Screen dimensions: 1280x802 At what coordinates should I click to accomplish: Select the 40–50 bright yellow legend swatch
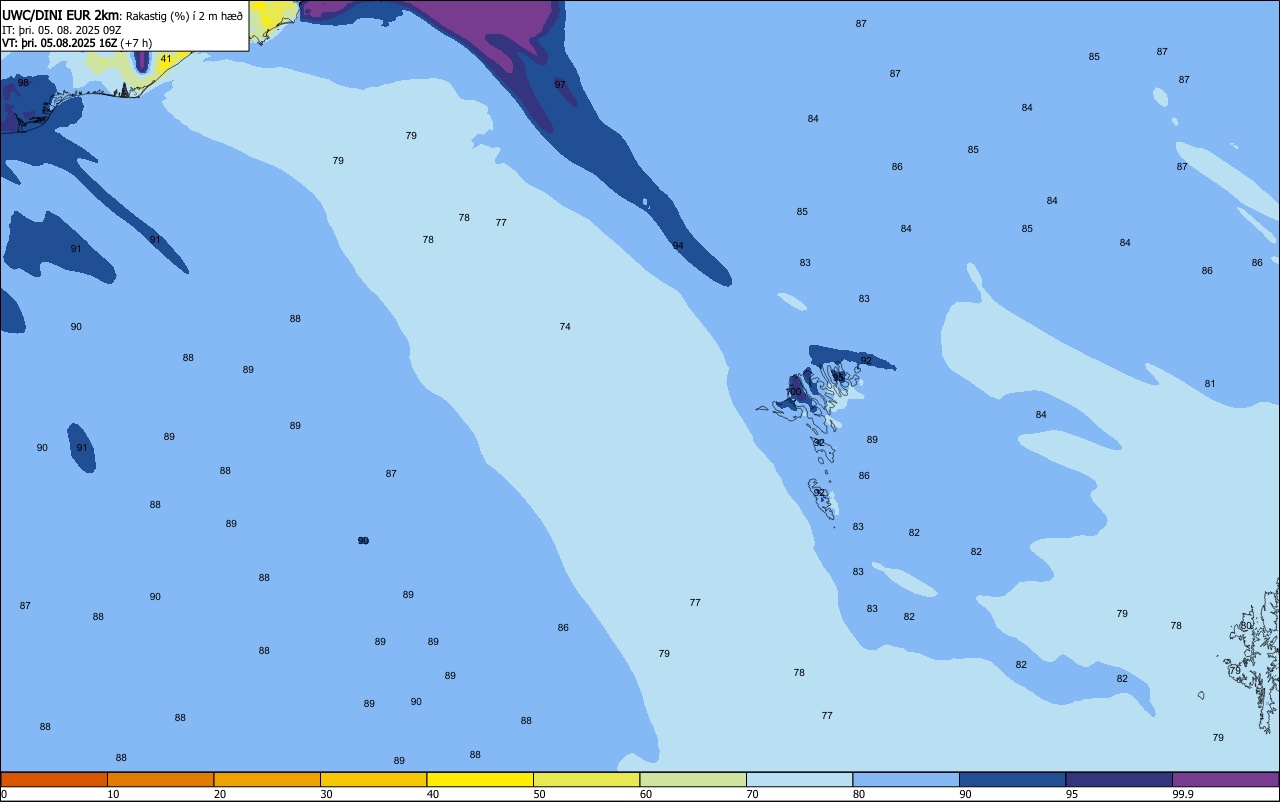pyautogui.click(x=480, y=779)
